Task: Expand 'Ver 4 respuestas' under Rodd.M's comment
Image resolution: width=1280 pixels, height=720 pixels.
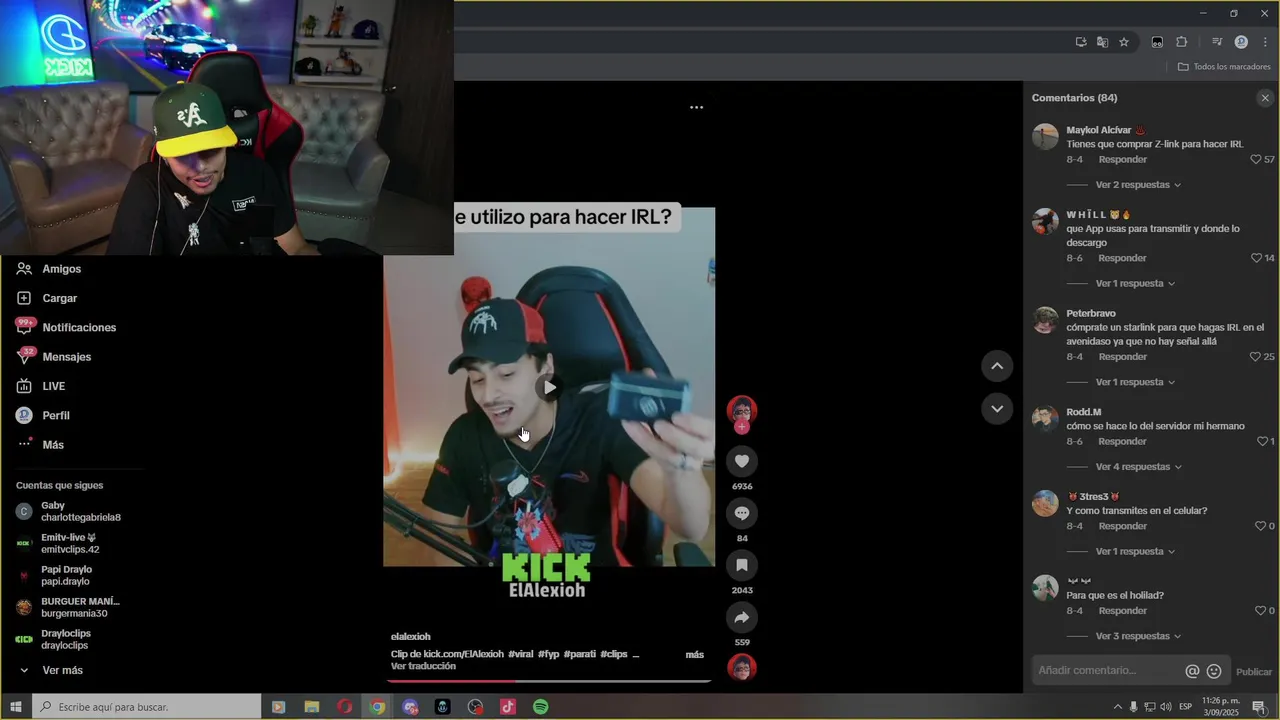Action: (x=1138, y=467)
